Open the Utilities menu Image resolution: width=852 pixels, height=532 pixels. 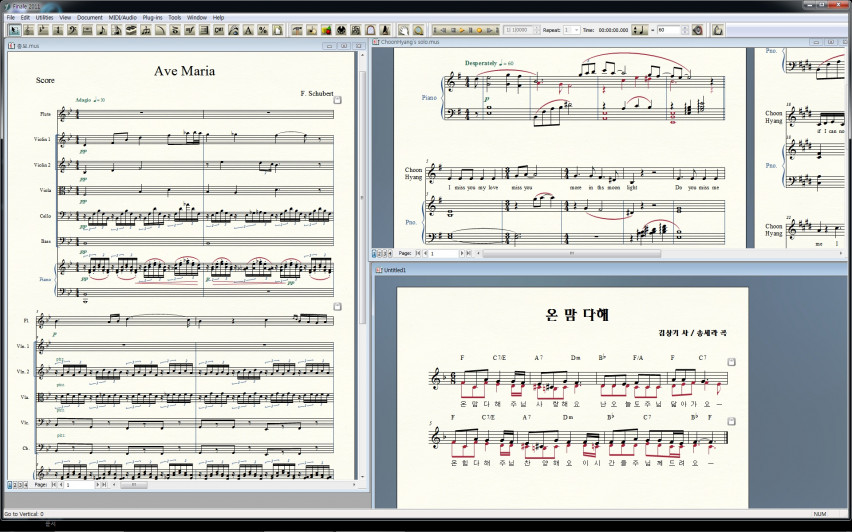(x=45, y=17)
